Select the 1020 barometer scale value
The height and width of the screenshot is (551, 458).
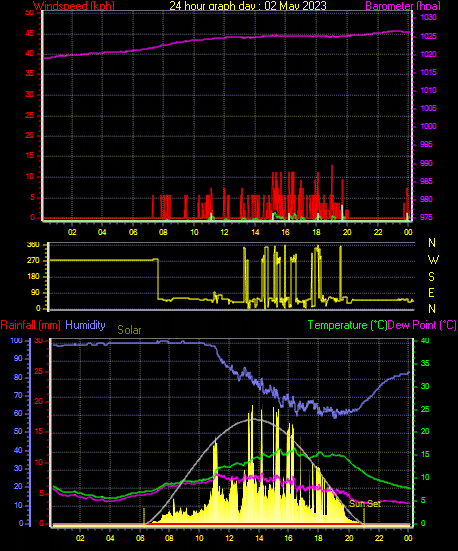tap(428, 54)
